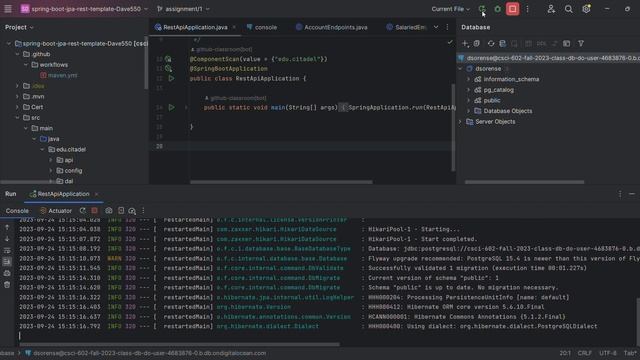The width and height of the screenshot is (640, 360).
Task: Open IDE settings gear
Action: click(x=586, y=9)
